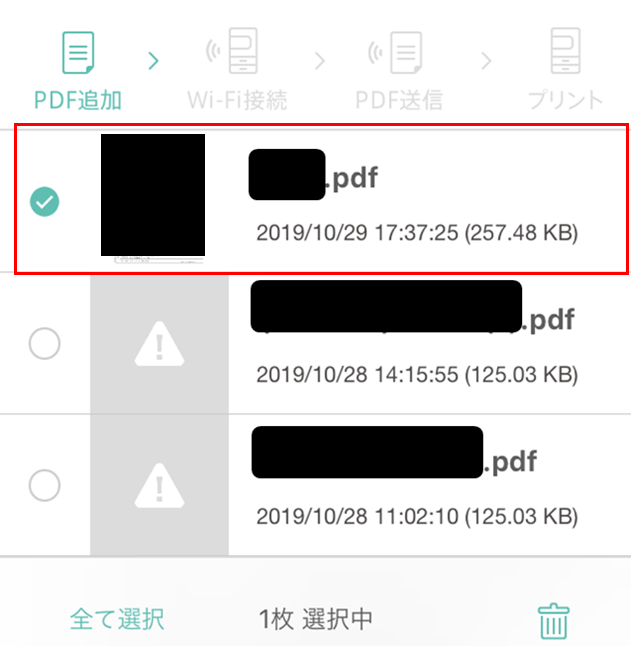Open the first PDF thumbnail preview
This screenshot has width=632, height=655.
153,199
